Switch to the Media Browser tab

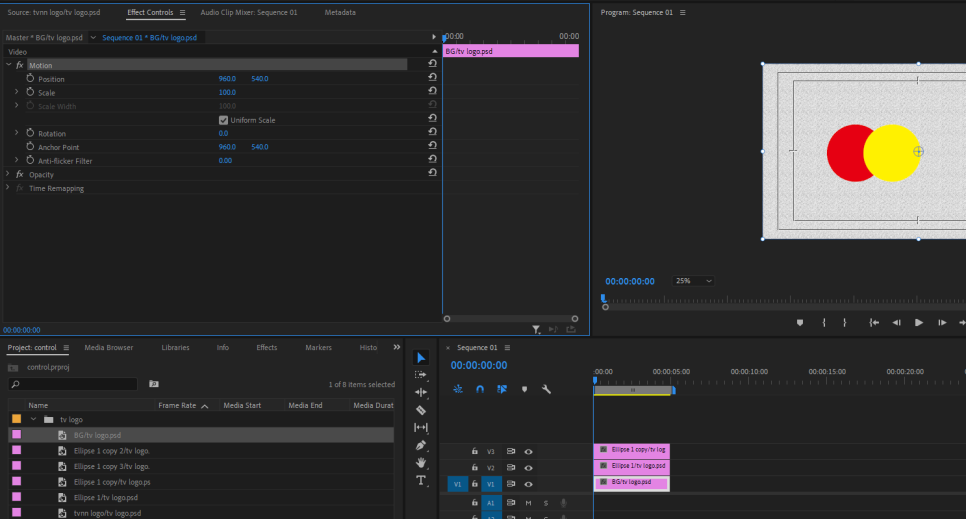point(108,348)
